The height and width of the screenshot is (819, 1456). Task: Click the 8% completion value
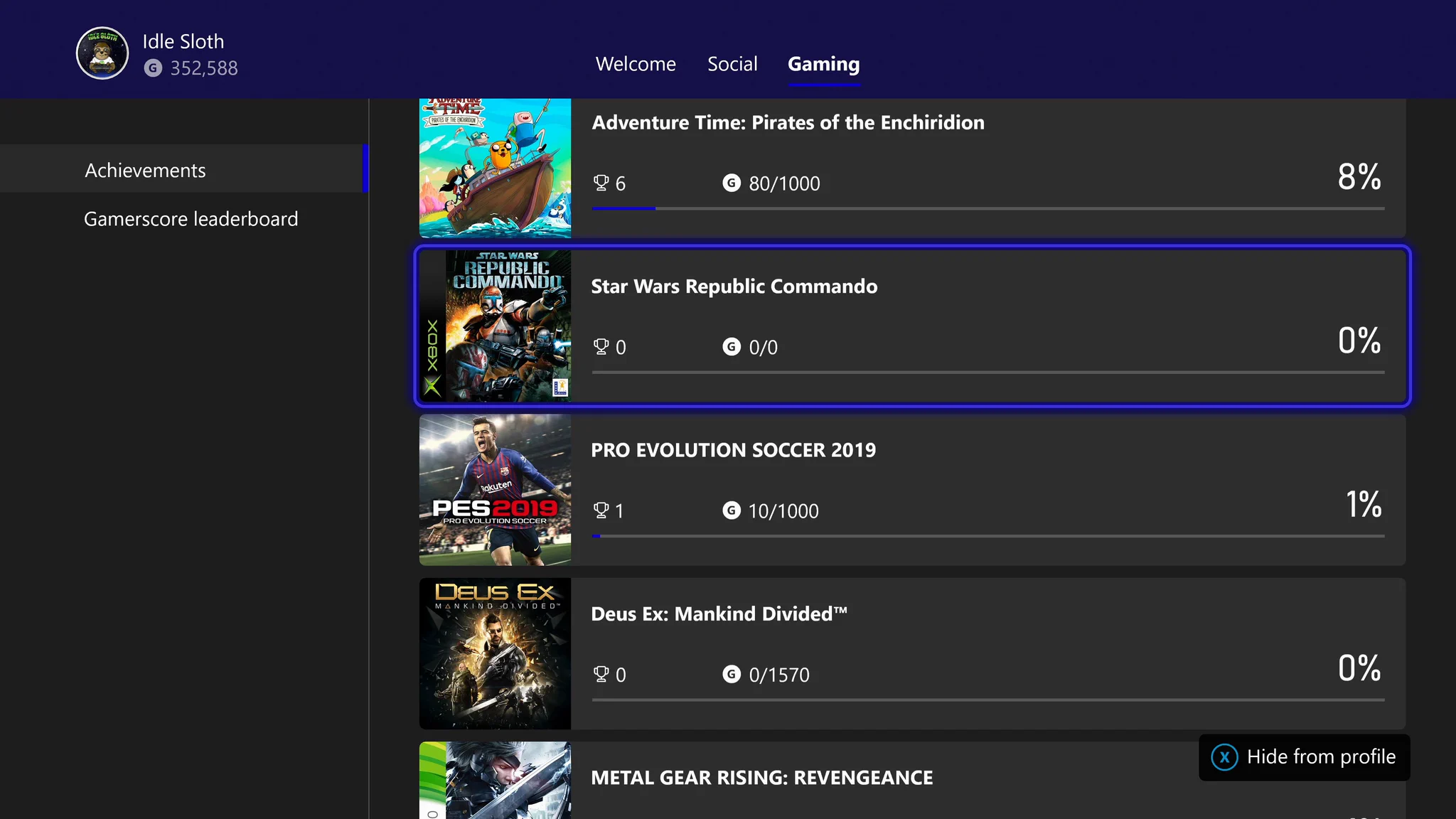[1359, 176]
